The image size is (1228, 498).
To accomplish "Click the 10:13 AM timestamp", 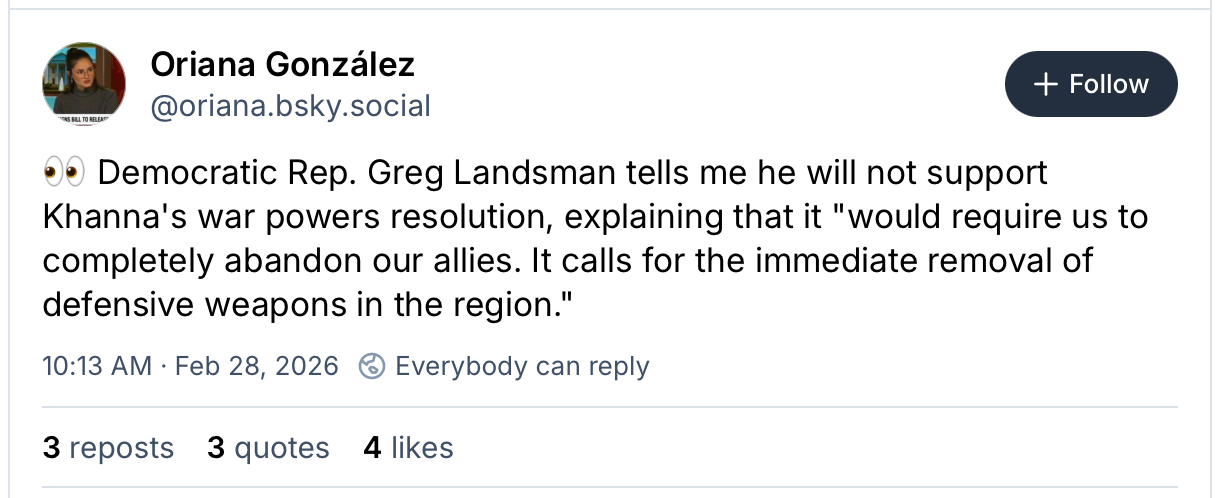I will 97,366.
